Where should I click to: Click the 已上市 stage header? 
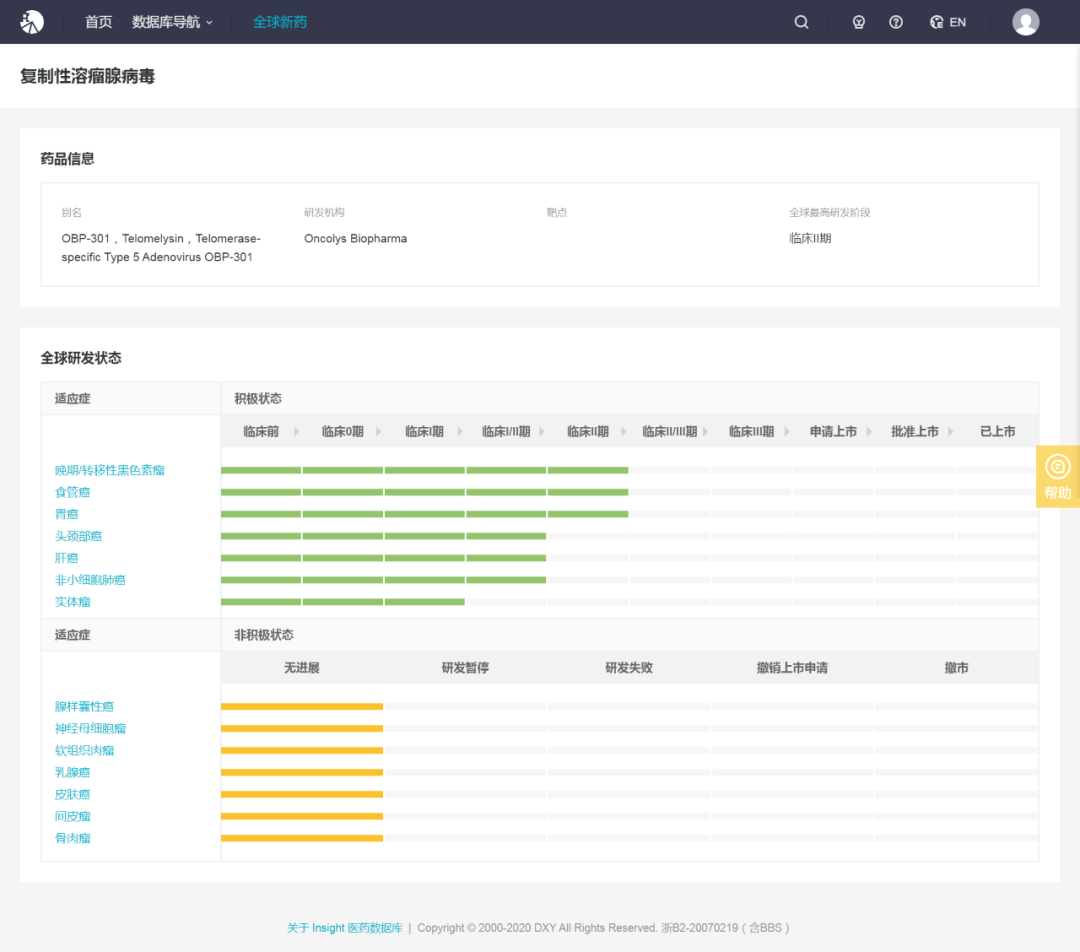(x=997, y=432)
